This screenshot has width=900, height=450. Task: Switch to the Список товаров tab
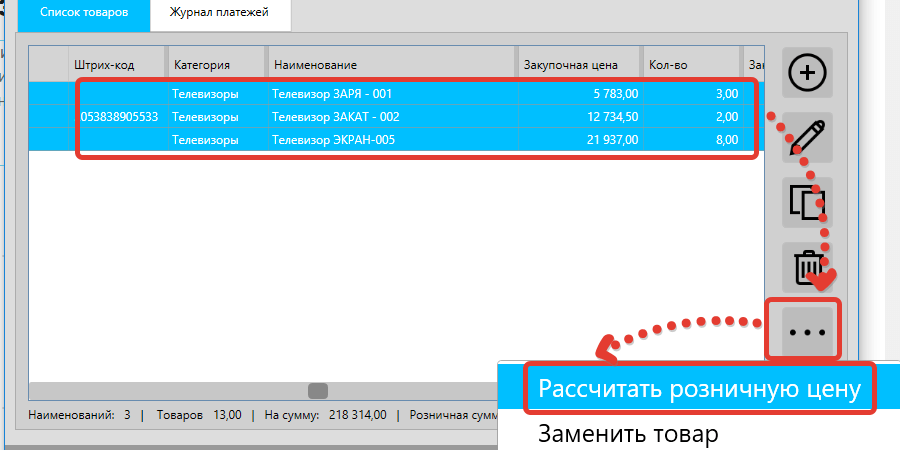tap(84, 12)
